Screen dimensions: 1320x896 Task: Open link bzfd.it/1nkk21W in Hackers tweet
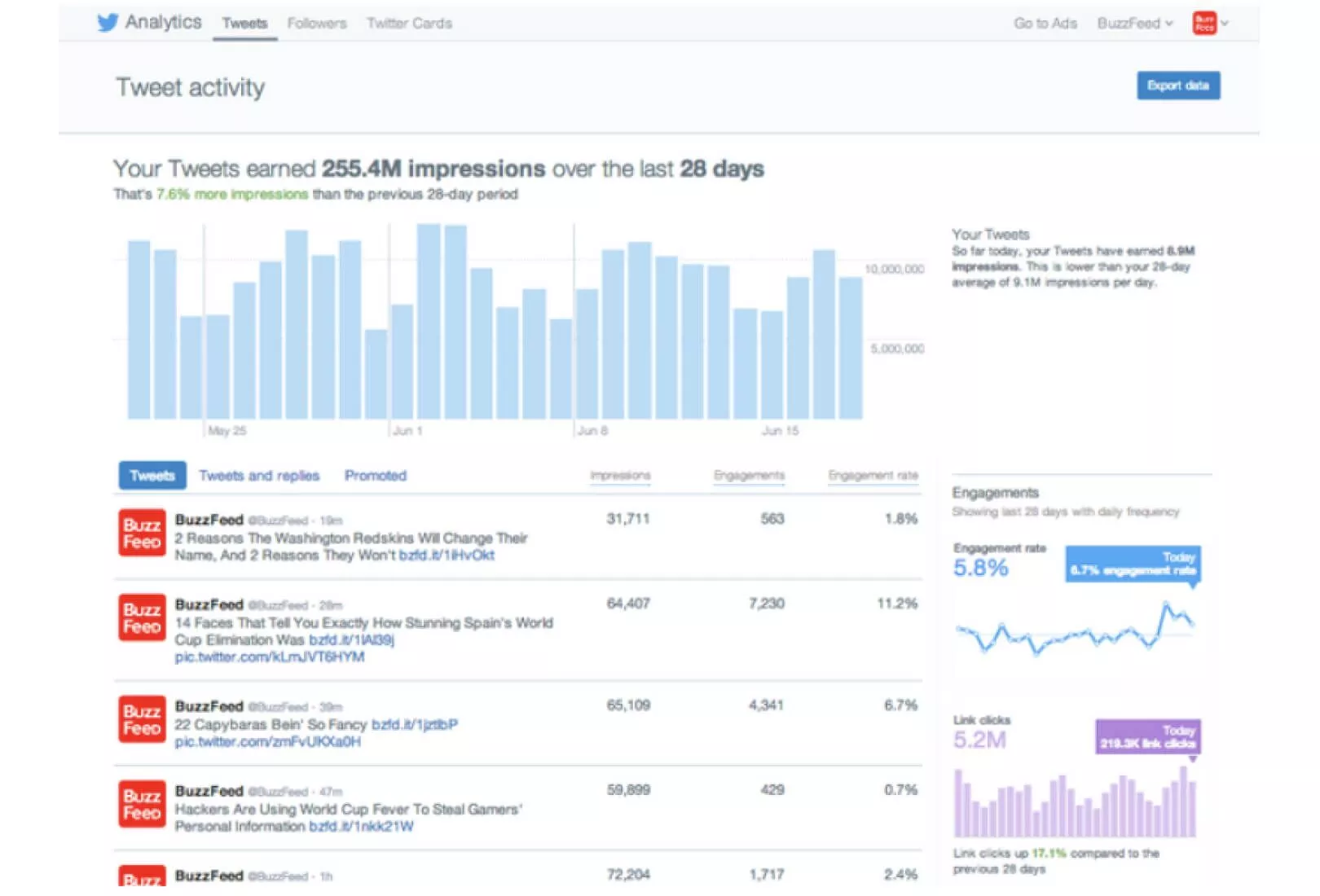(361, 826)
